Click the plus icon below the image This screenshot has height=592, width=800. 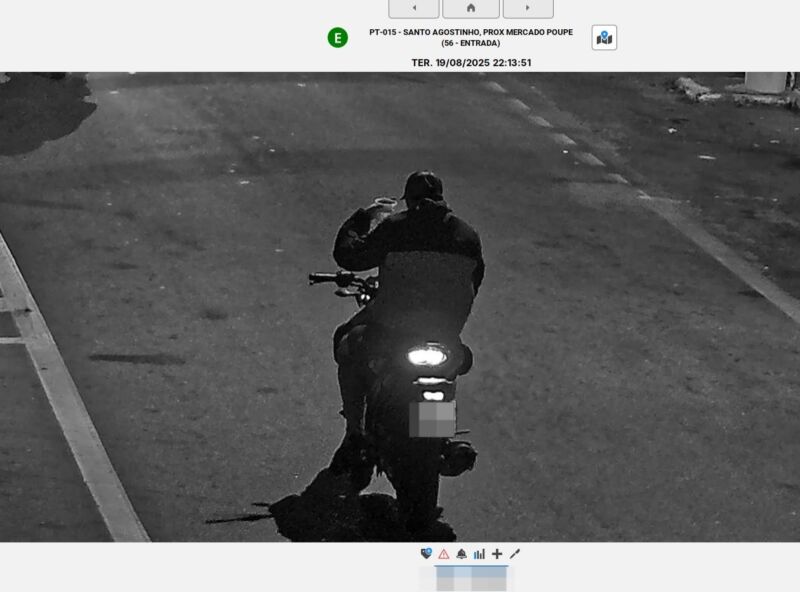497,554
